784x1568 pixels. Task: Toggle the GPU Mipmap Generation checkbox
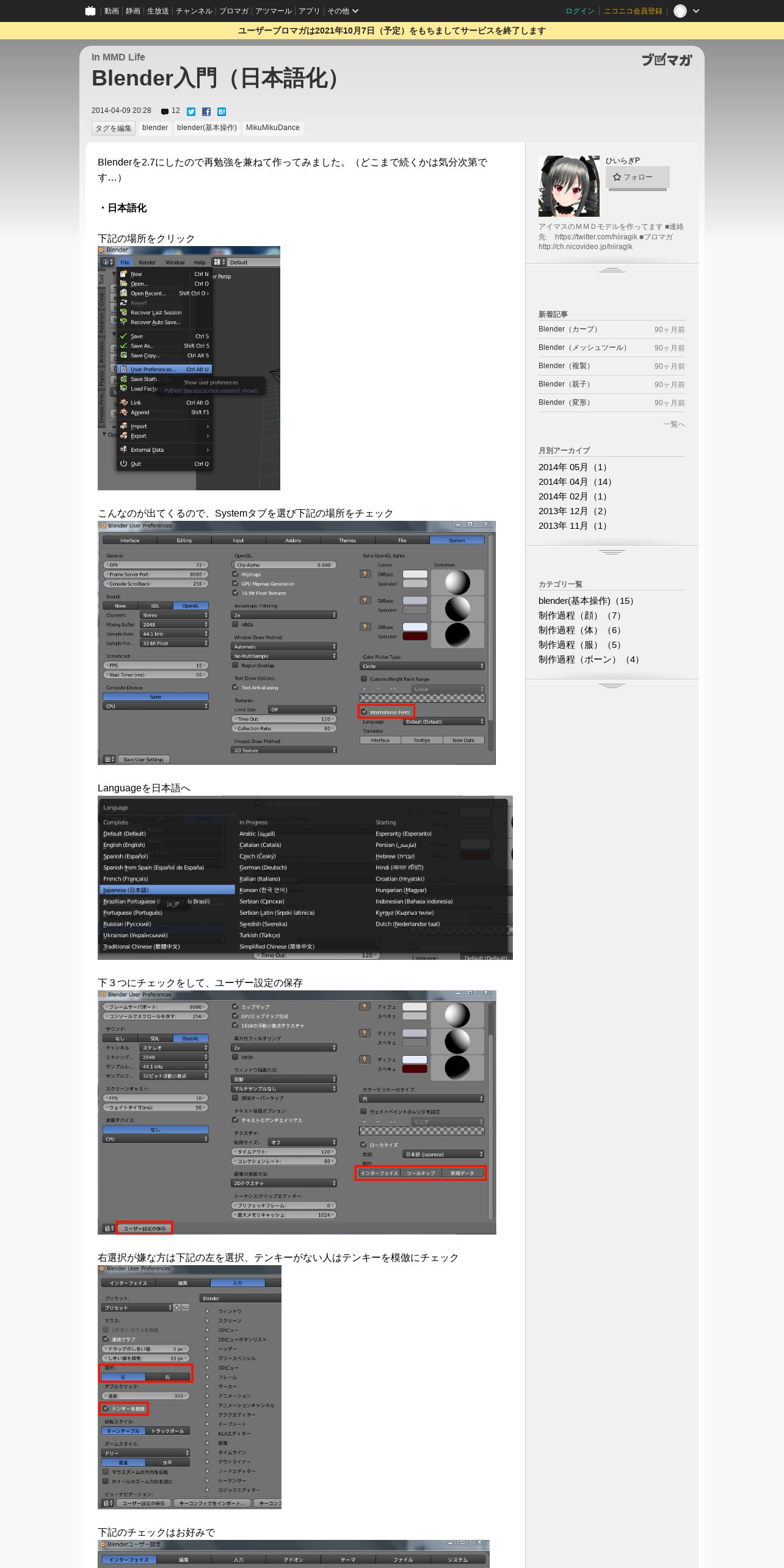pyautogui.click(x=236, y=584)
